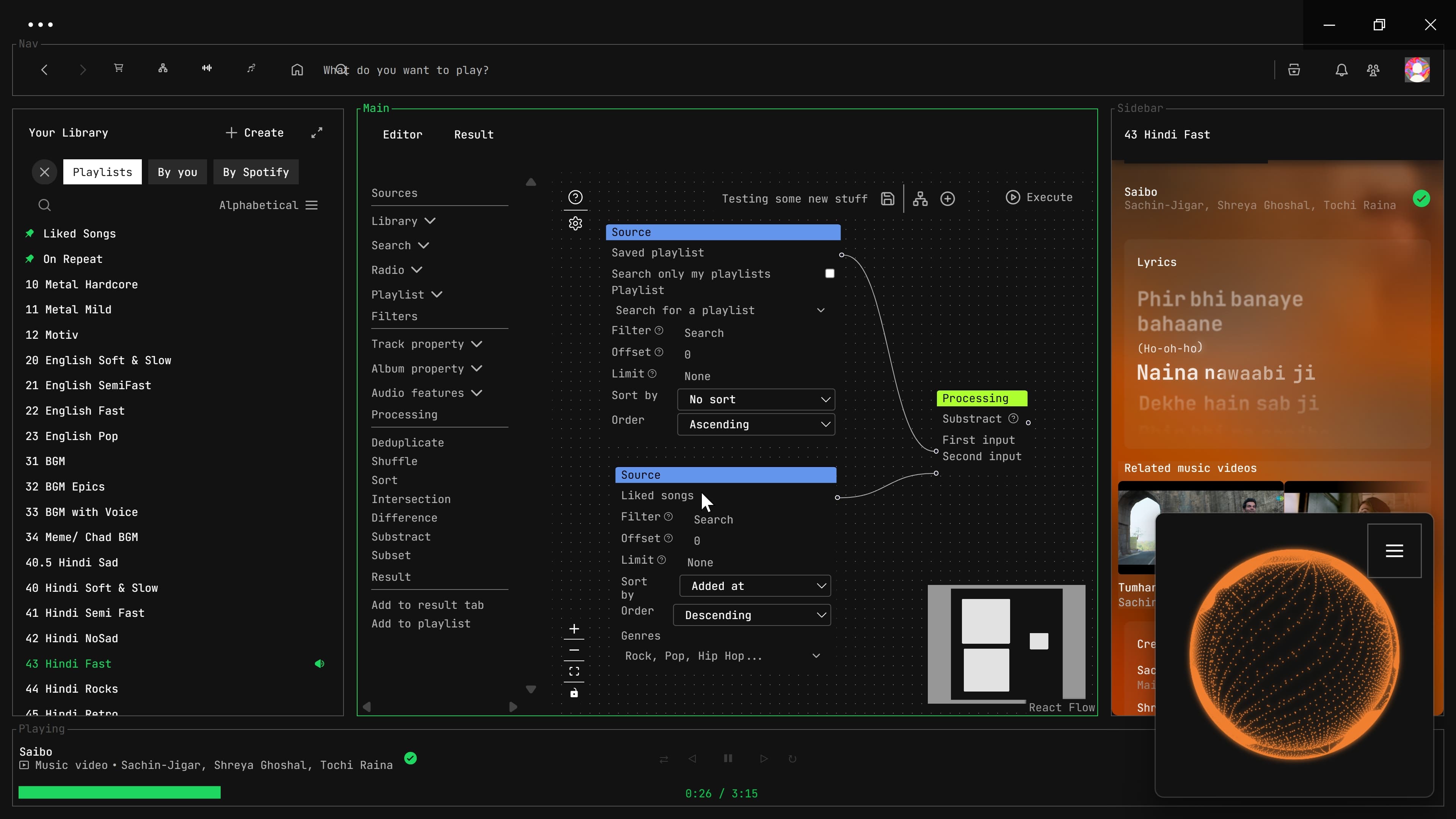Select the 'By Spotify' filter tab

click(256, 172)
